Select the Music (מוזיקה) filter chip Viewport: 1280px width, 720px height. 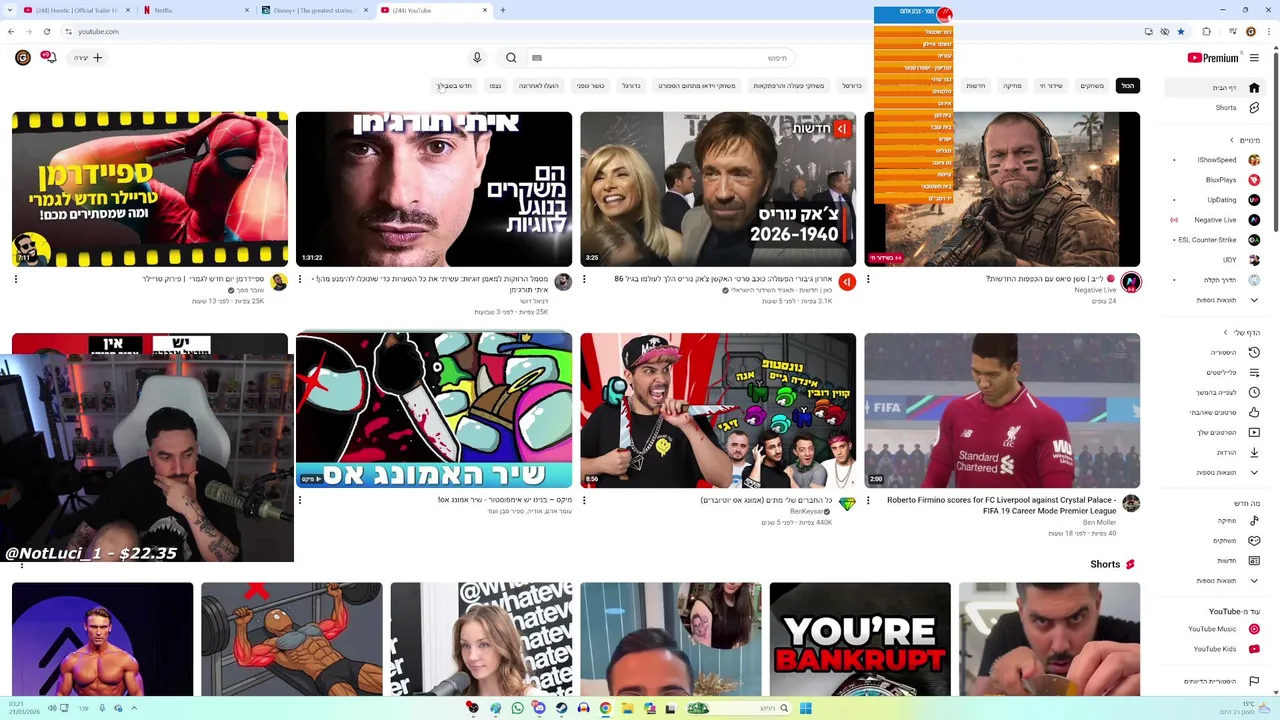coord(1012,86)
